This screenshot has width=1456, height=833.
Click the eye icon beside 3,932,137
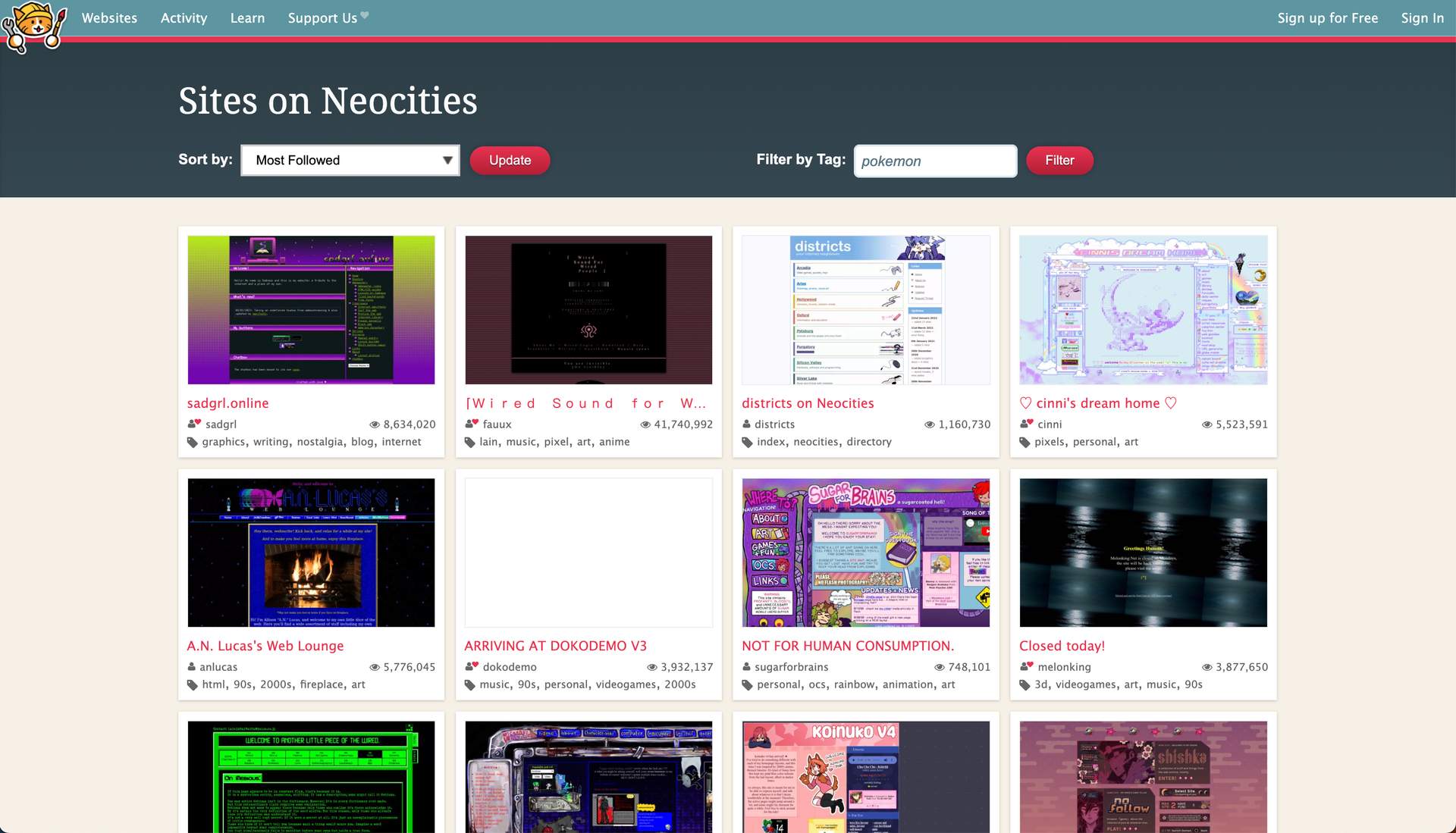click(x=652, y=667)
